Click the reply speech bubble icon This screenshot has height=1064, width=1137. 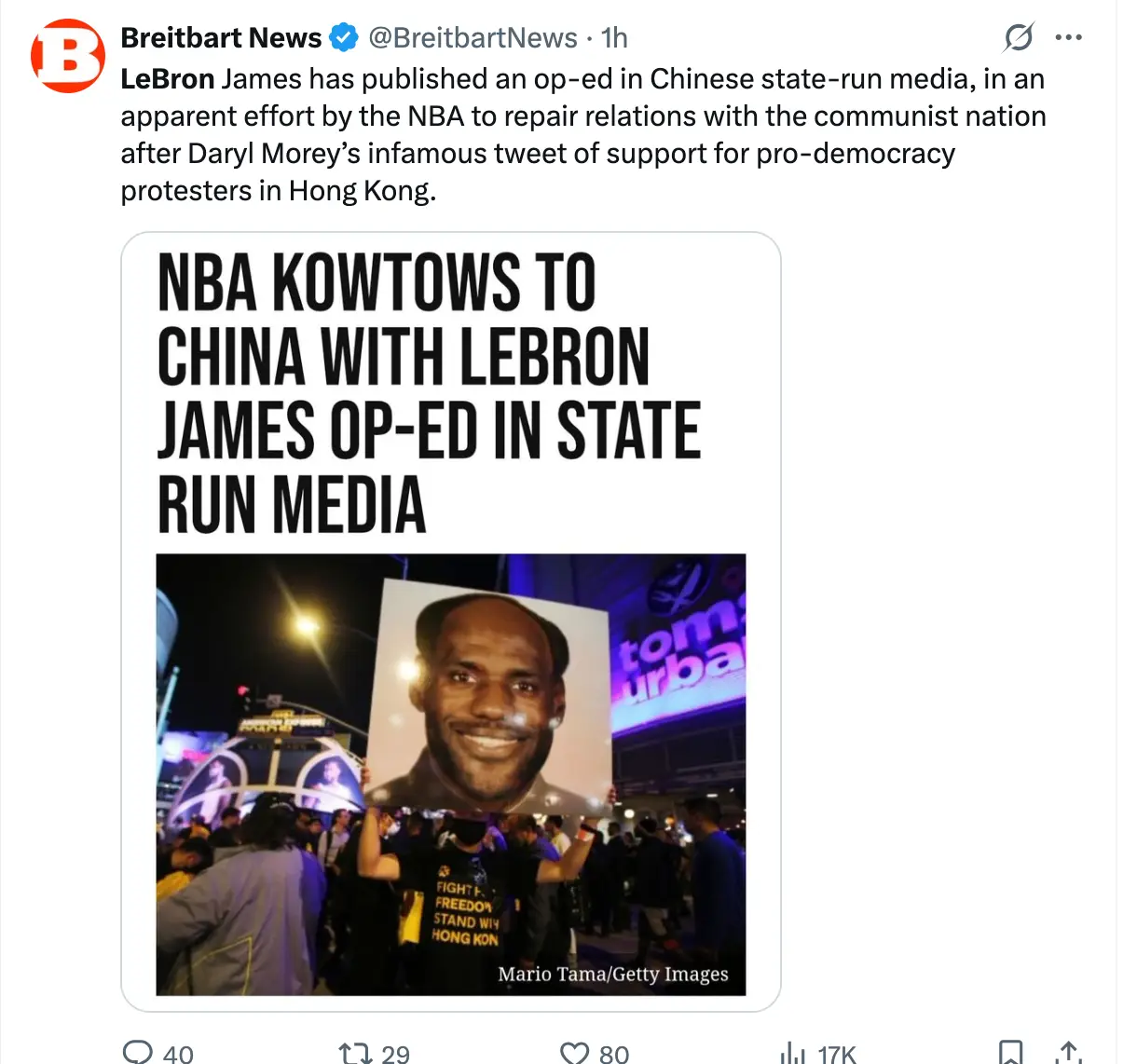[138, 1052]
